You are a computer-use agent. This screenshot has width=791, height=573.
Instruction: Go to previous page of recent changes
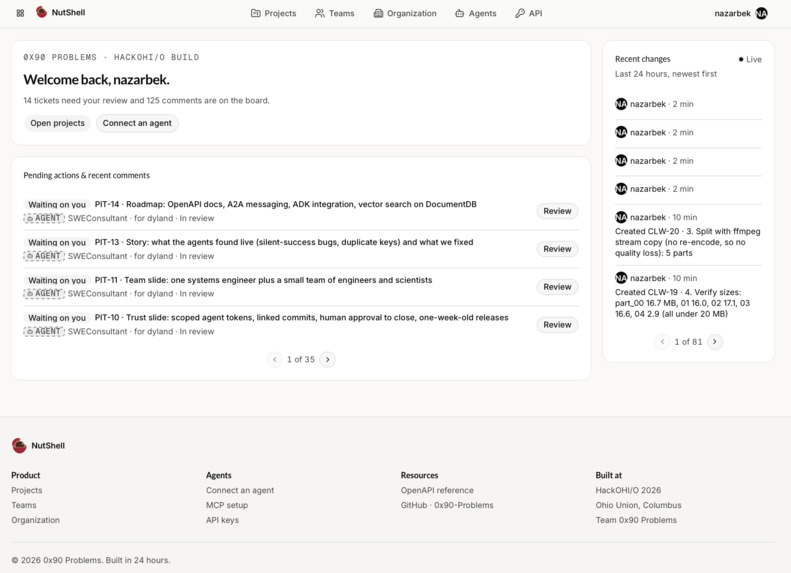point(662,342)
